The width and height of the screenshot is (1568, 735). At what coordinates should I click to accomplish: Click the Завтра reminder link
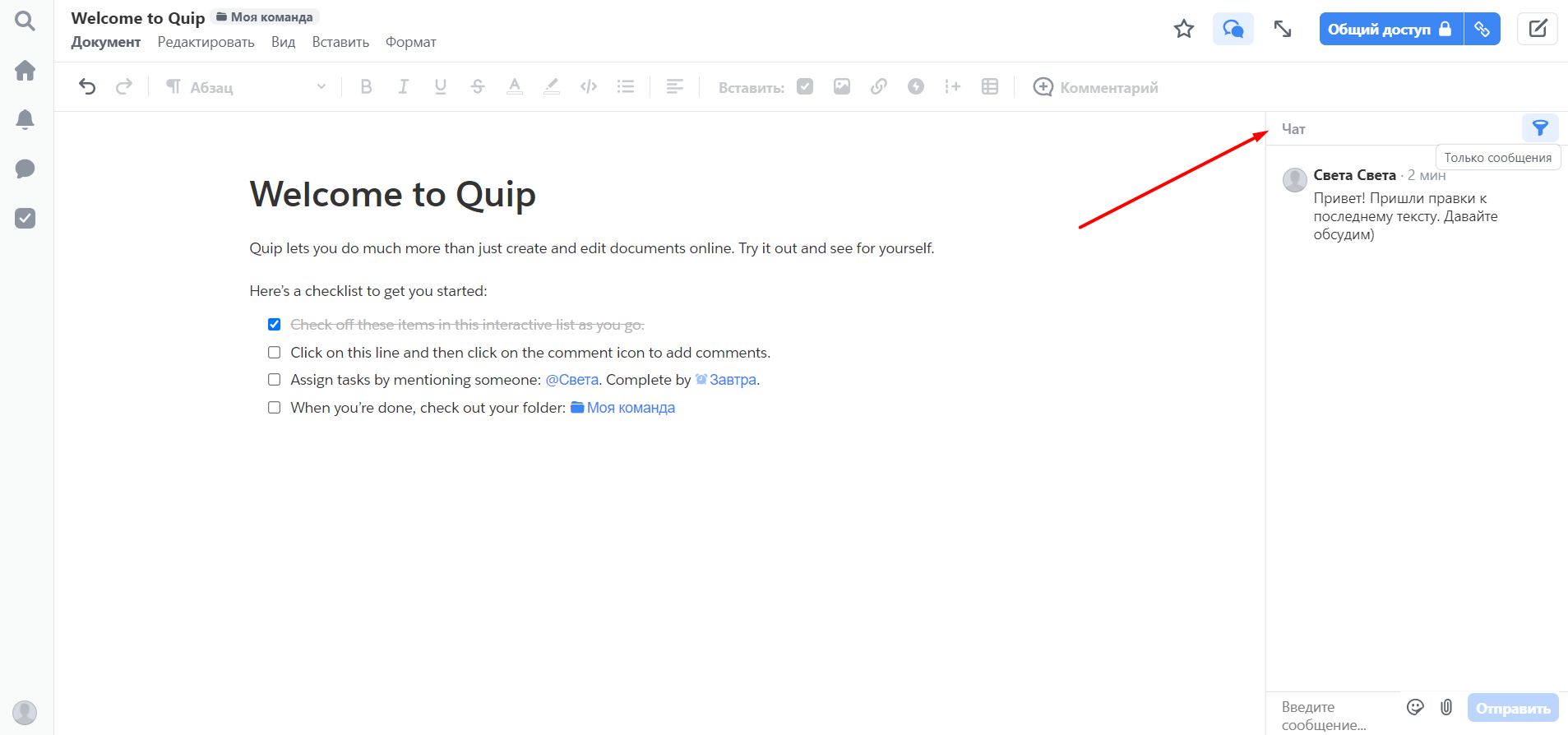coord(726,380)
